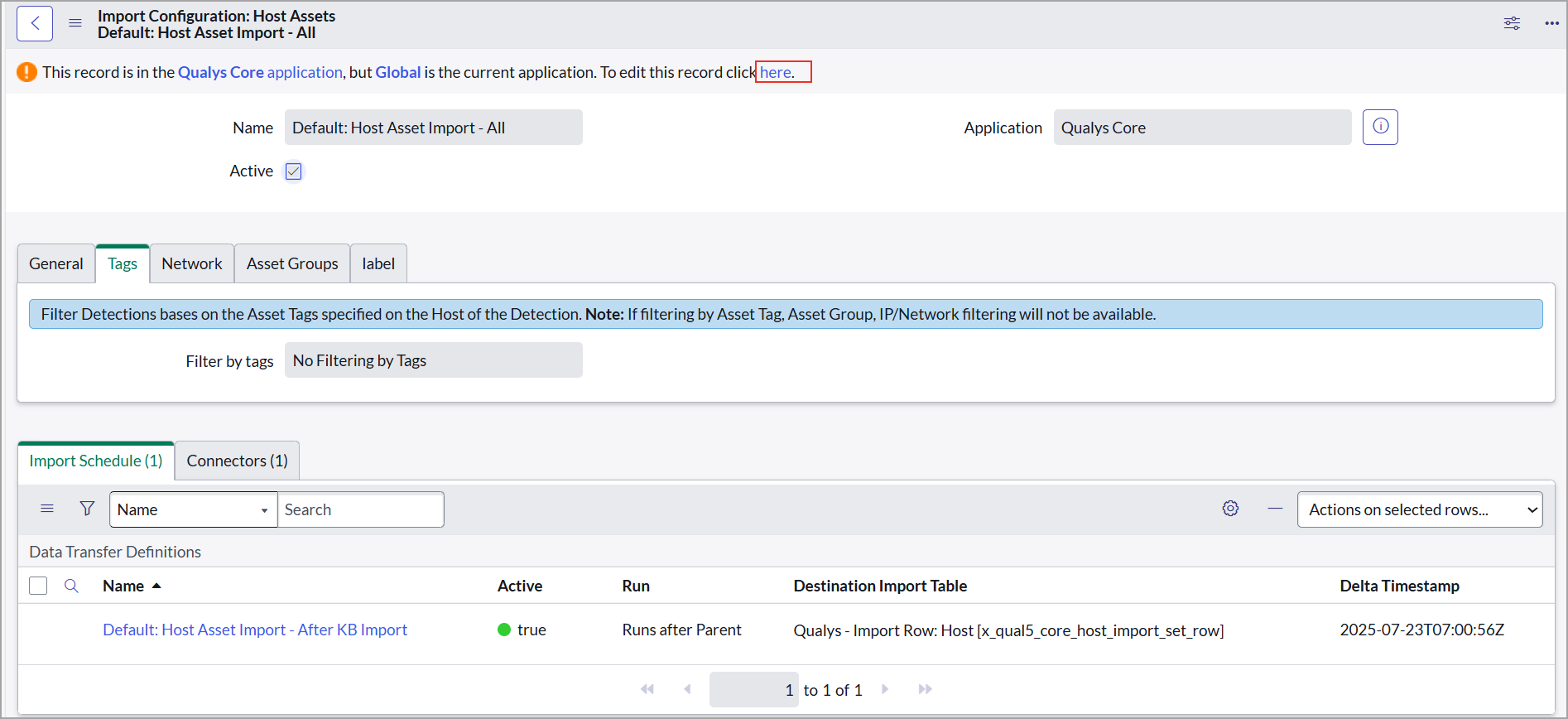Switch to the Connectors (1) tab
This screenshot has width=1568, height=719.
[x=237, y=461]
